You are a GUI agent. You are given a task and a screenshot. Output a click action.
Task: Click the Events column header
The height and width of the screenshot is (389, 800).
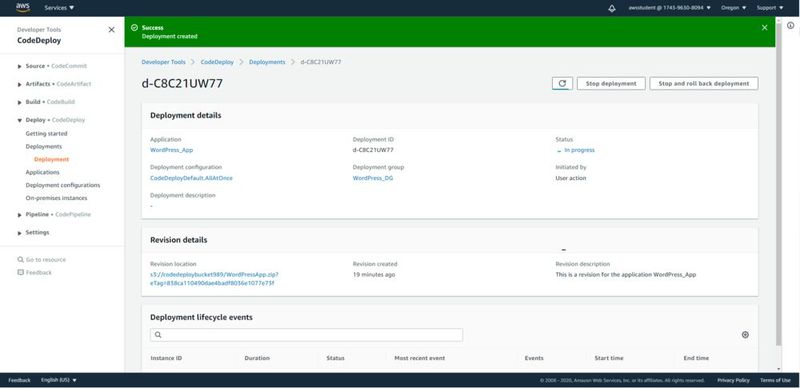click(x=534, y=358)
